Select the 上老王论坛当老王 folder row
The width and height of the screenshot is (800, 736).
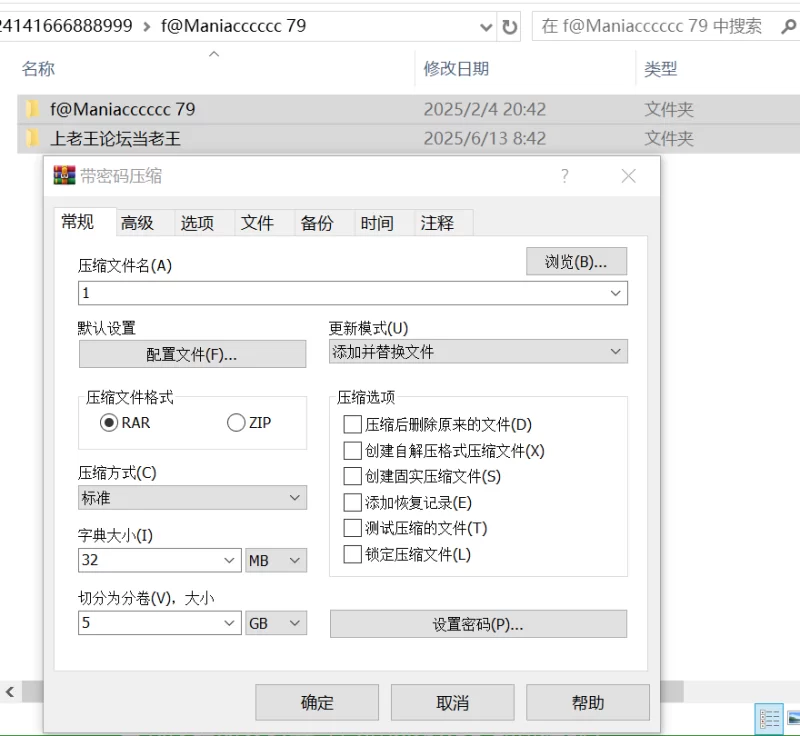[x=408, y=138]
